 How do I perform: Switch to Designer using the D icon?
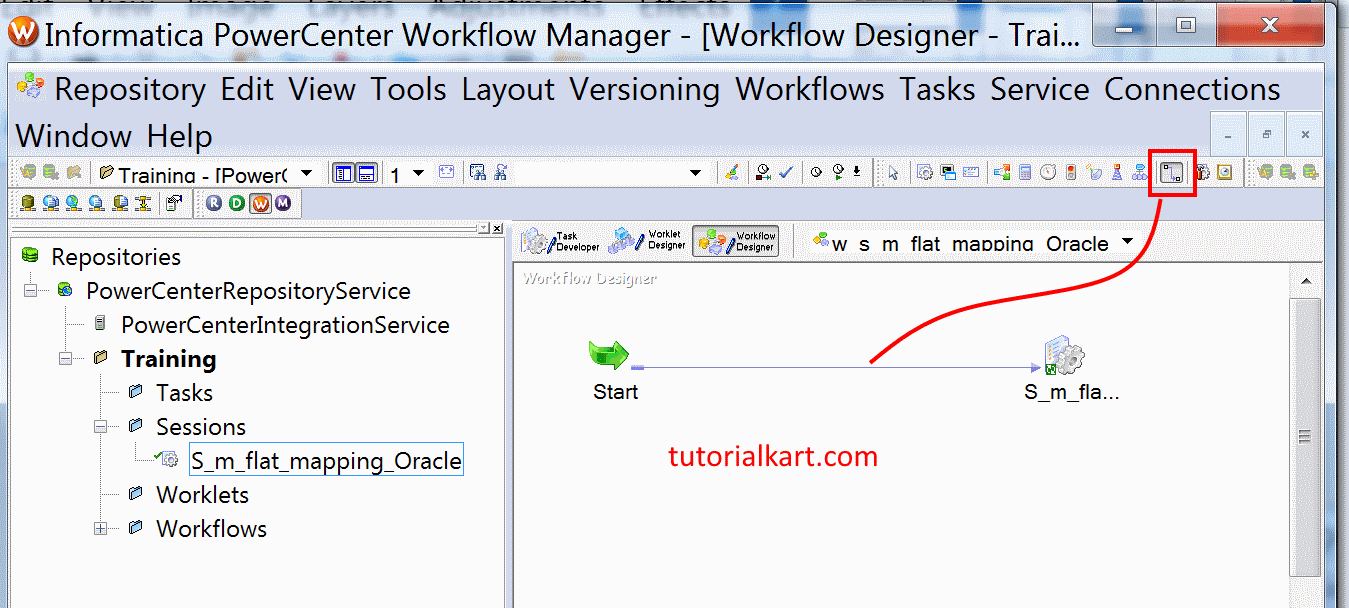[235, 202]
